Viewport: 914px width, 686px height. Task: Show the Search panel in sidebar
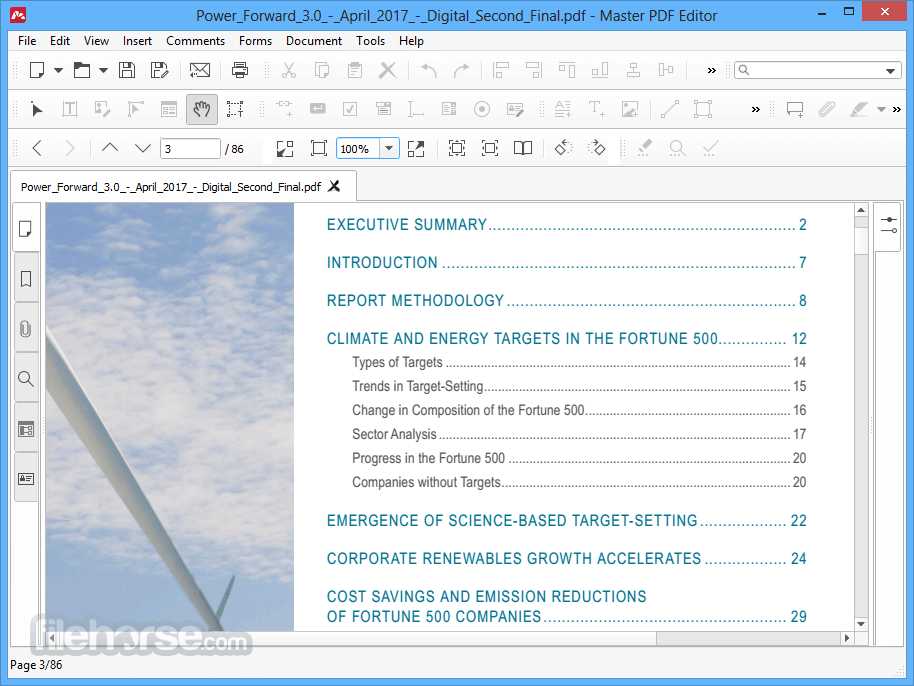(26, 379)
